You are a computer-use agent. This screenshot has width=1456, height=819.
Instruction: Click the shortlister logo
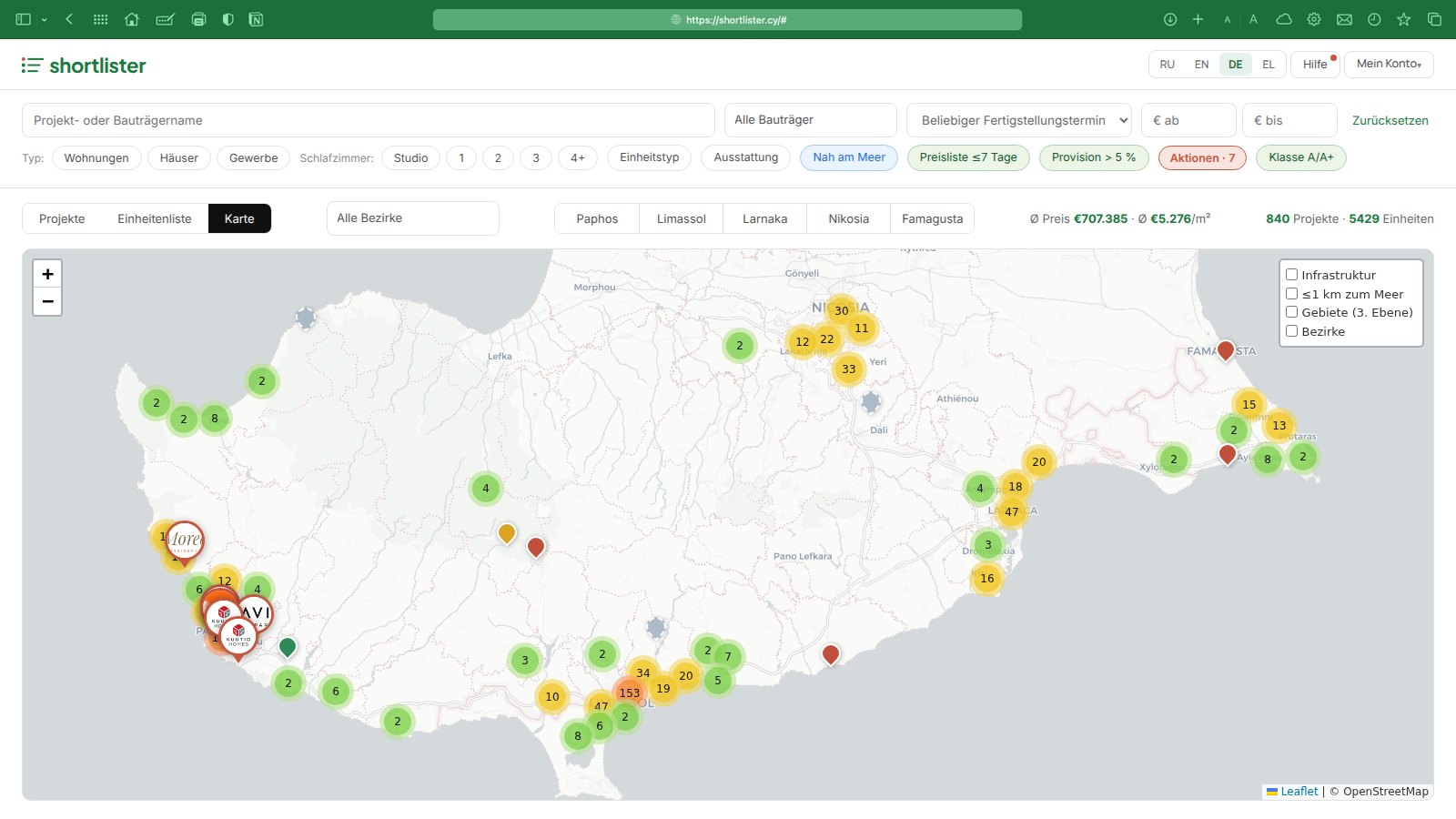84,66
